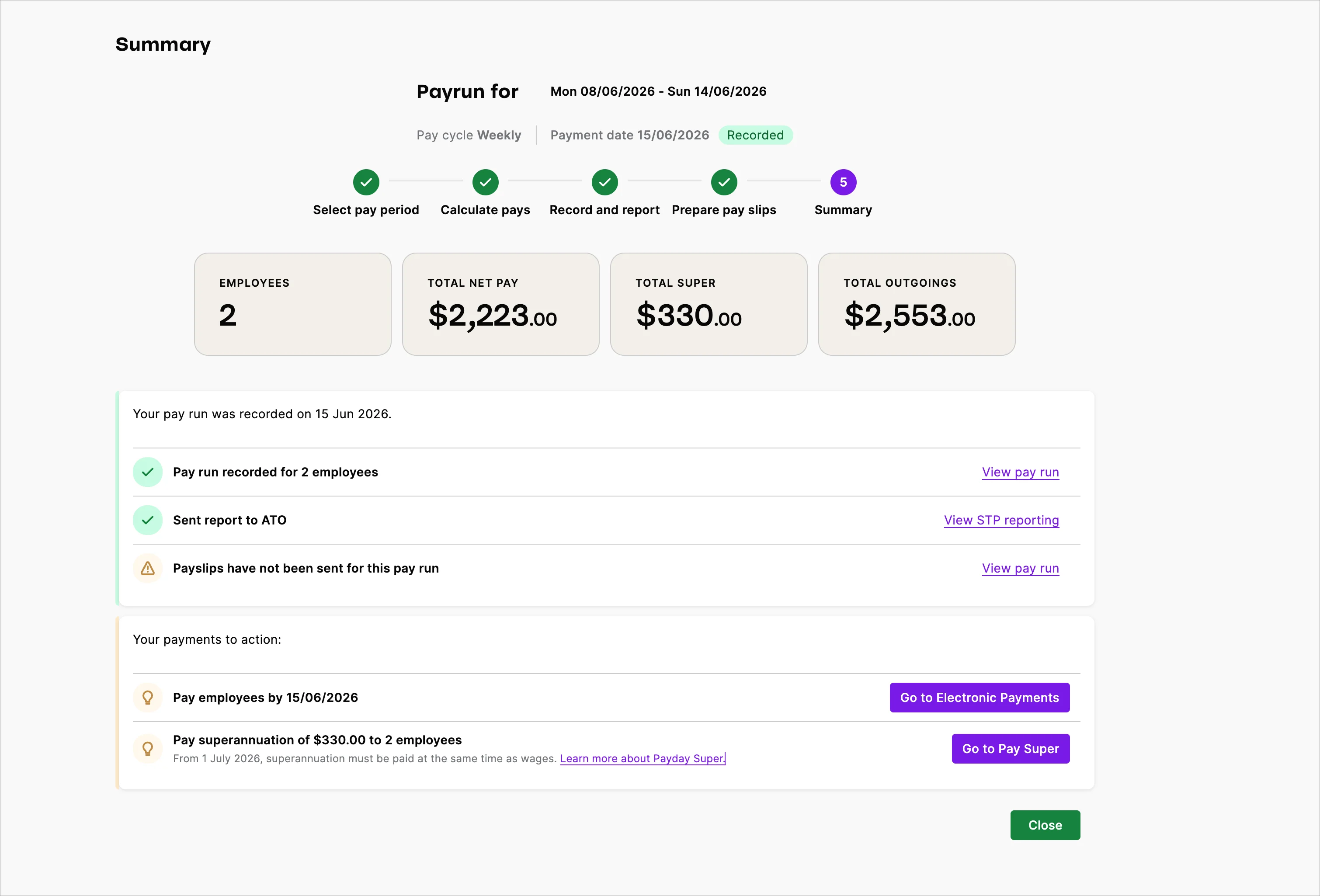1320x896 pixels.
Task: Click the lightbulb icon beside superannuation task
Action: tap(147, 748)
